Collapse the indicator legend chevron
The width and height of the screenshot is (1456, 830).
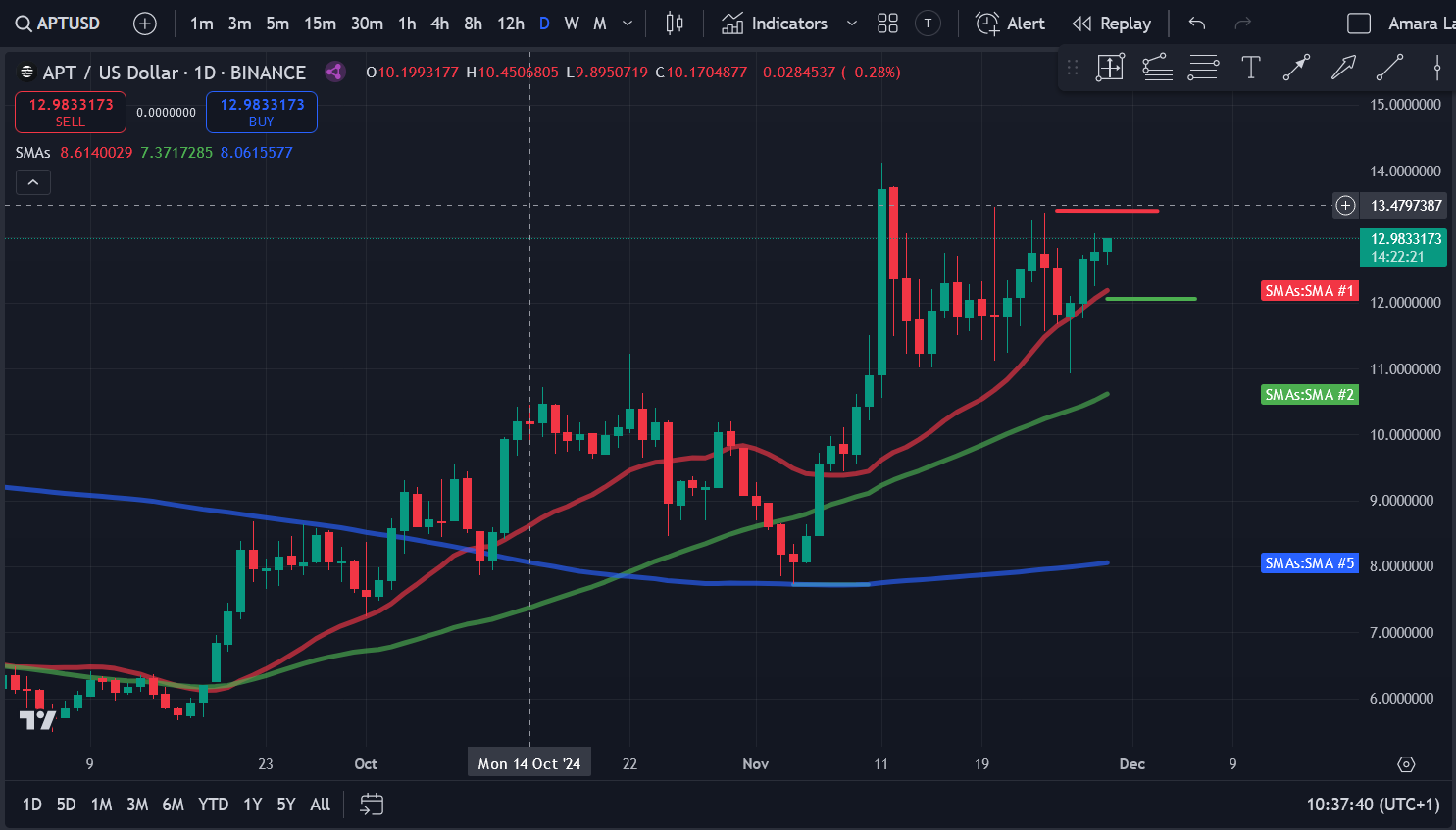[32, 182]
